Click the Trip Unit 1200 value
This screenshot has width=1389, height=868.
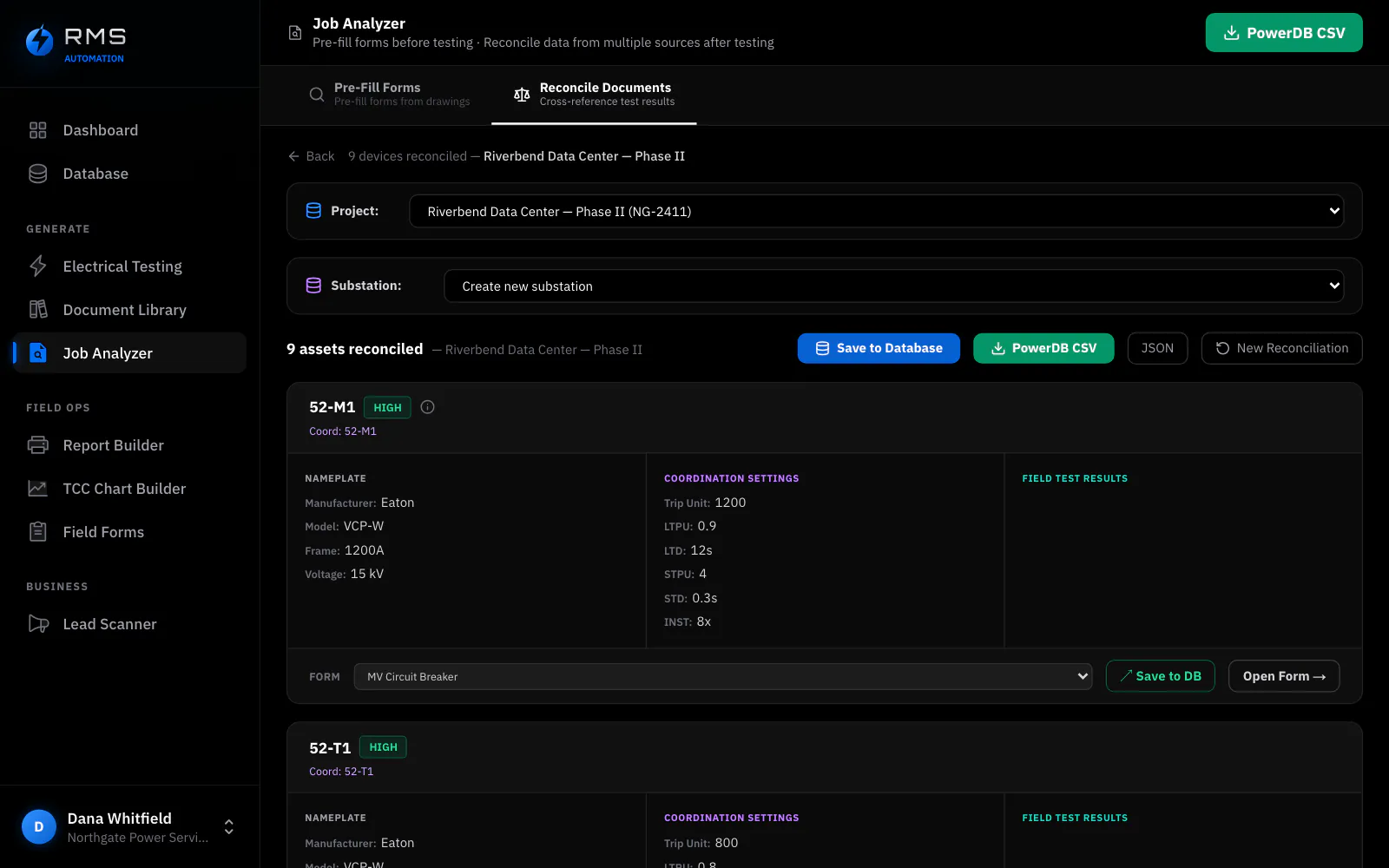point(730,503)
